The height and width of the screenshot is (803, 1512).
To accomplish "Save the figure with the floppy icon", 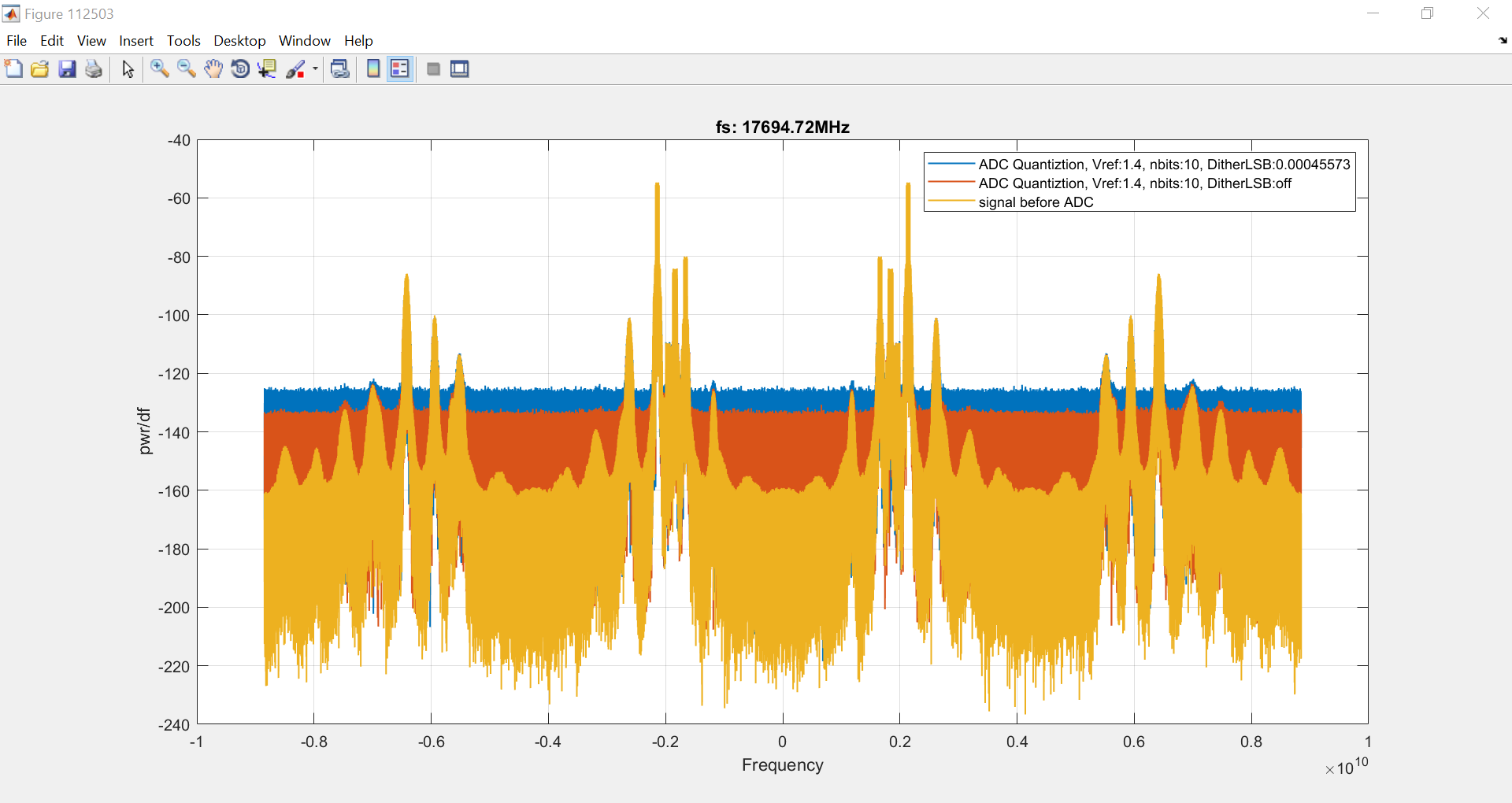I will (67, 69).
